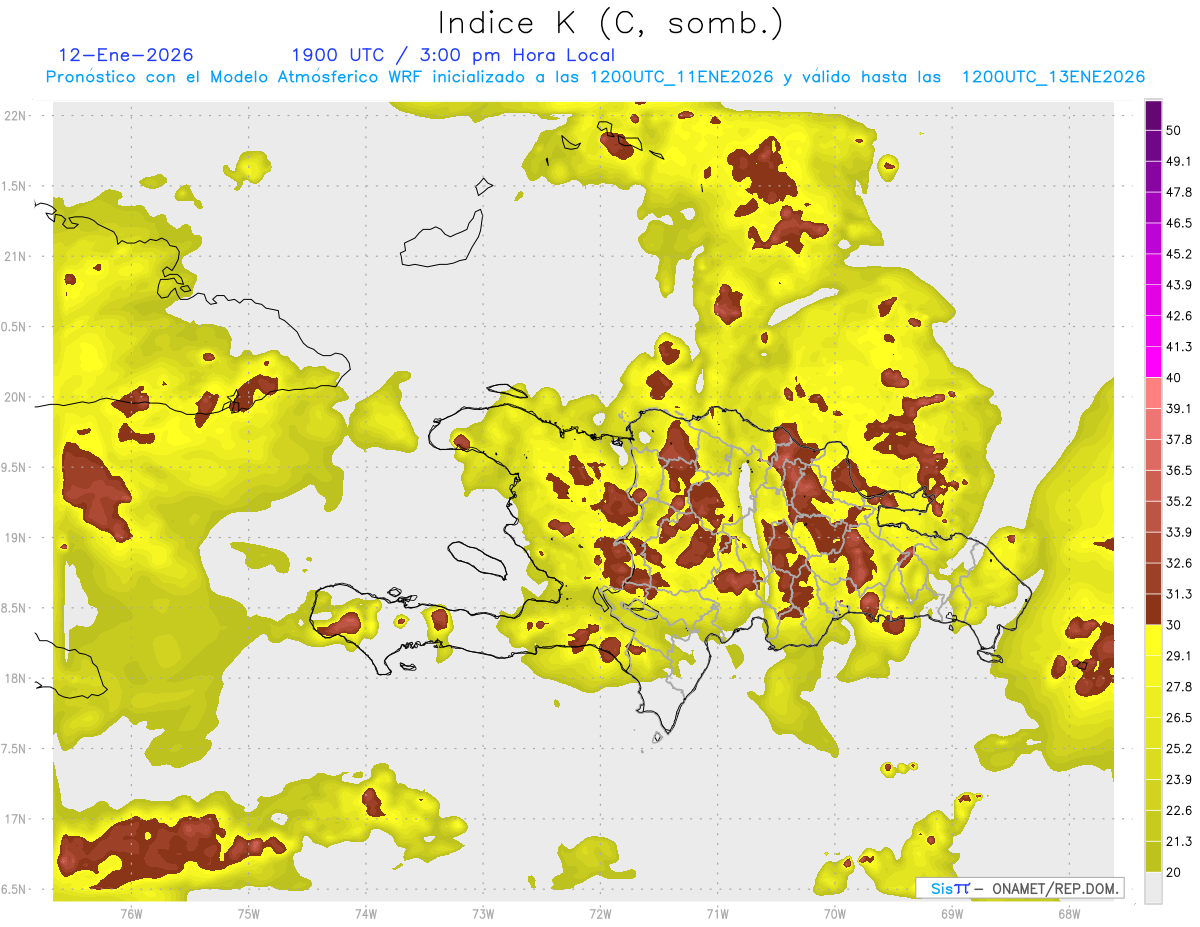Click the '73W' longitude label
Screen dimensions: 1200x927
coord(483,914)
